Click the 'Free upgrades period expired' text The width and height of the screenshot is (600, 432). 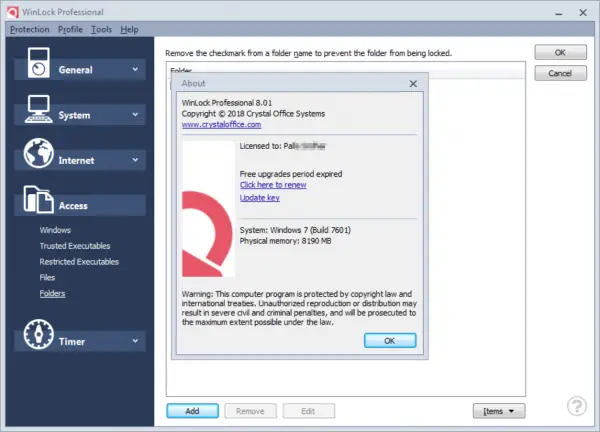coord(291,174)
